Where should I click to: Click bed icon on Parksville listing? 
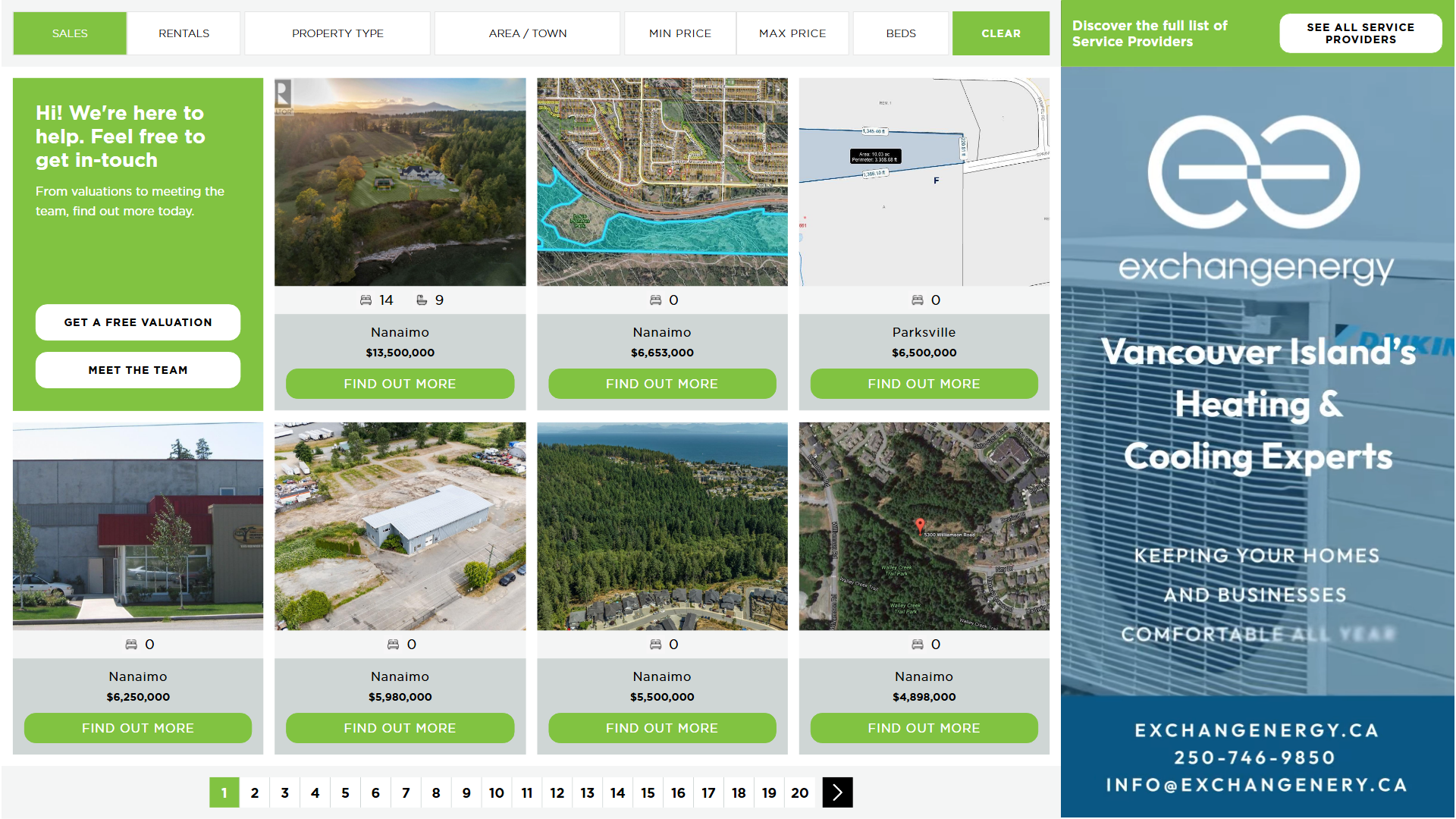coord(917,300)
